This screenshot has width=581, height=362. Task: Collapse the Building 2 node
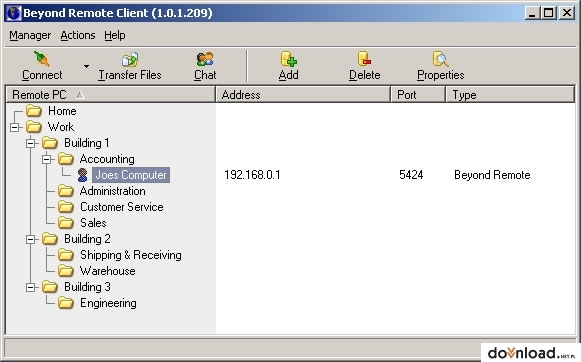[31, 239]
